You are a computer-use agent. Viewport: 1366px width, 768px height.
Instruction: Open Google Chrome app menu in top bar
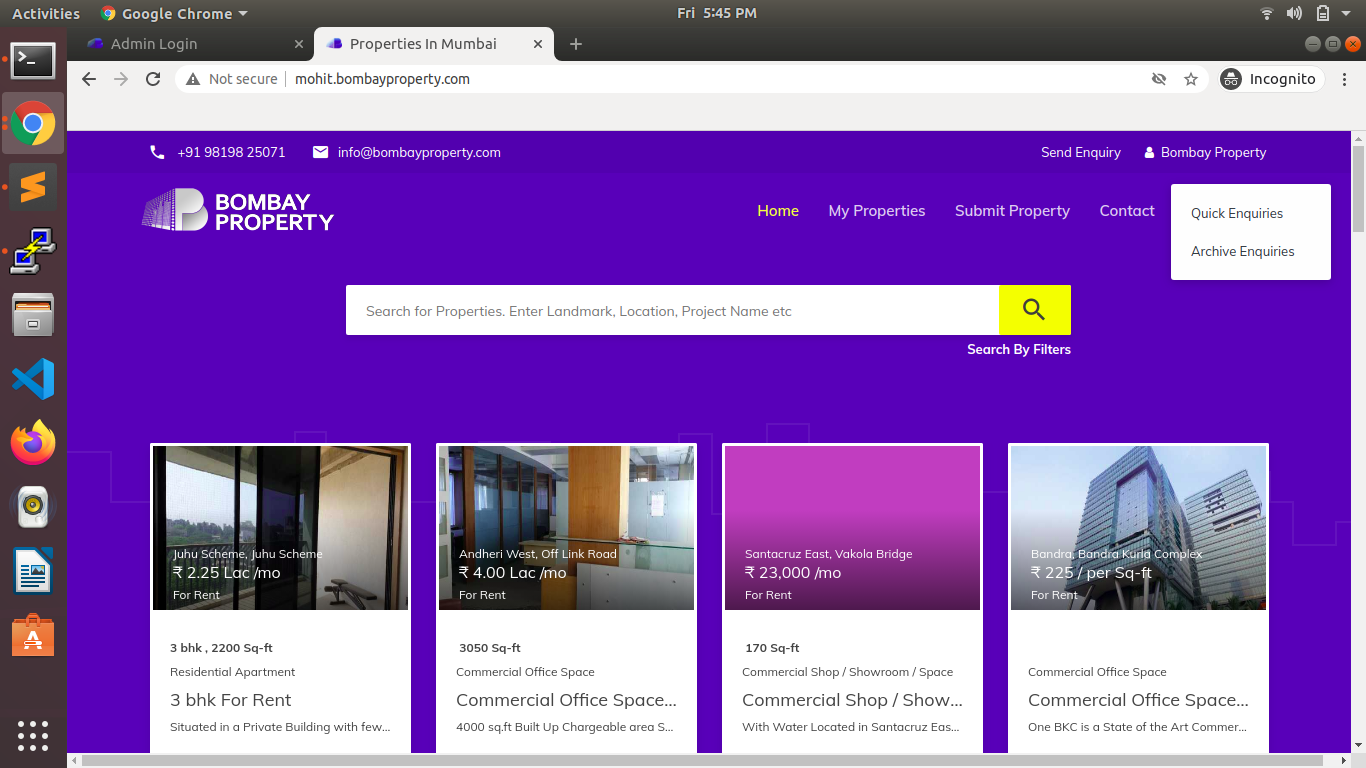point(174,14)
